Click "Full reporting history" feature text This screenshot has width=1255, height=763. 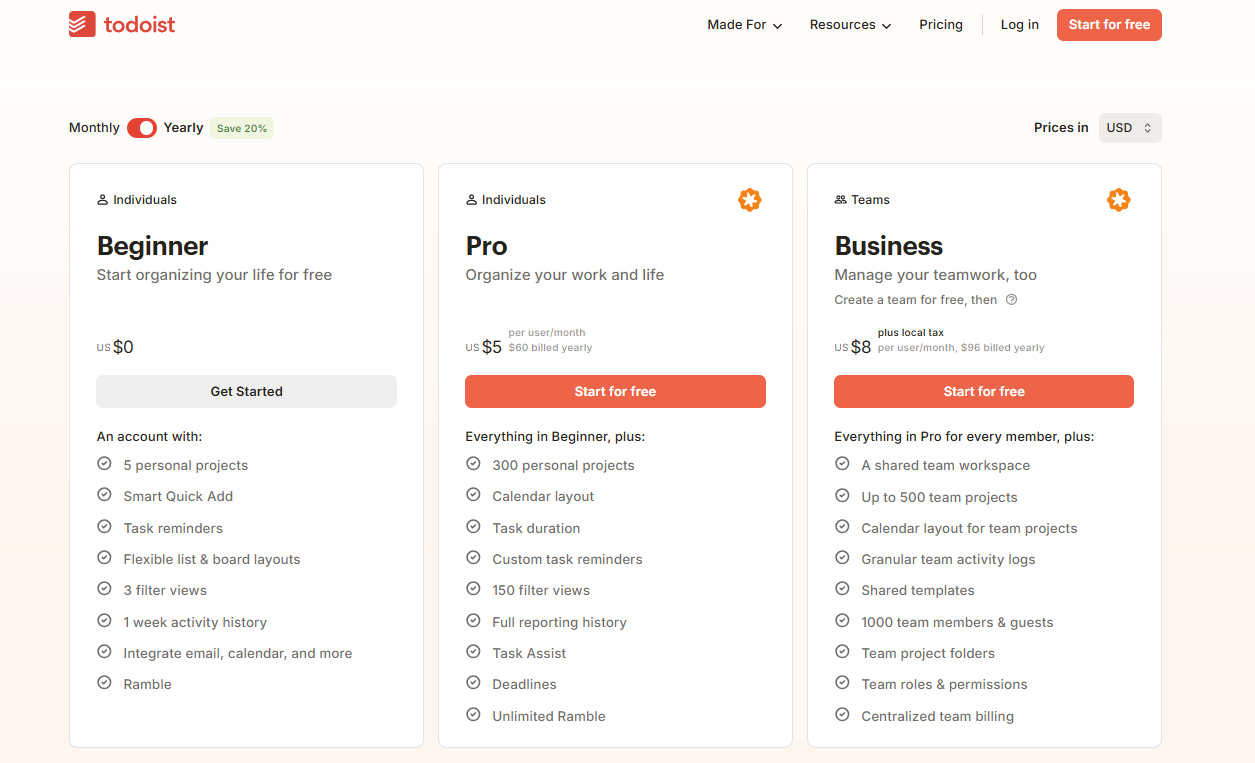click(x=559, y=622)
